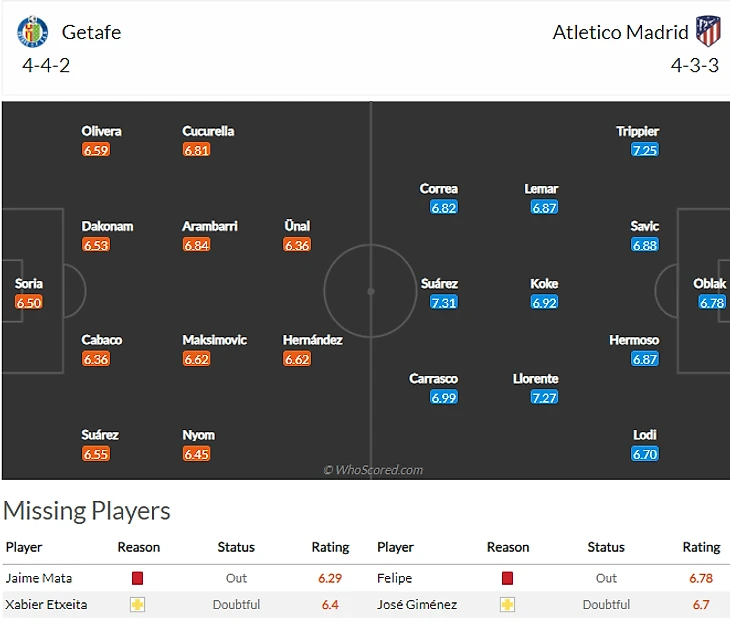Click Trippier's 7.25 rating badge

click(x=645, y=150)
